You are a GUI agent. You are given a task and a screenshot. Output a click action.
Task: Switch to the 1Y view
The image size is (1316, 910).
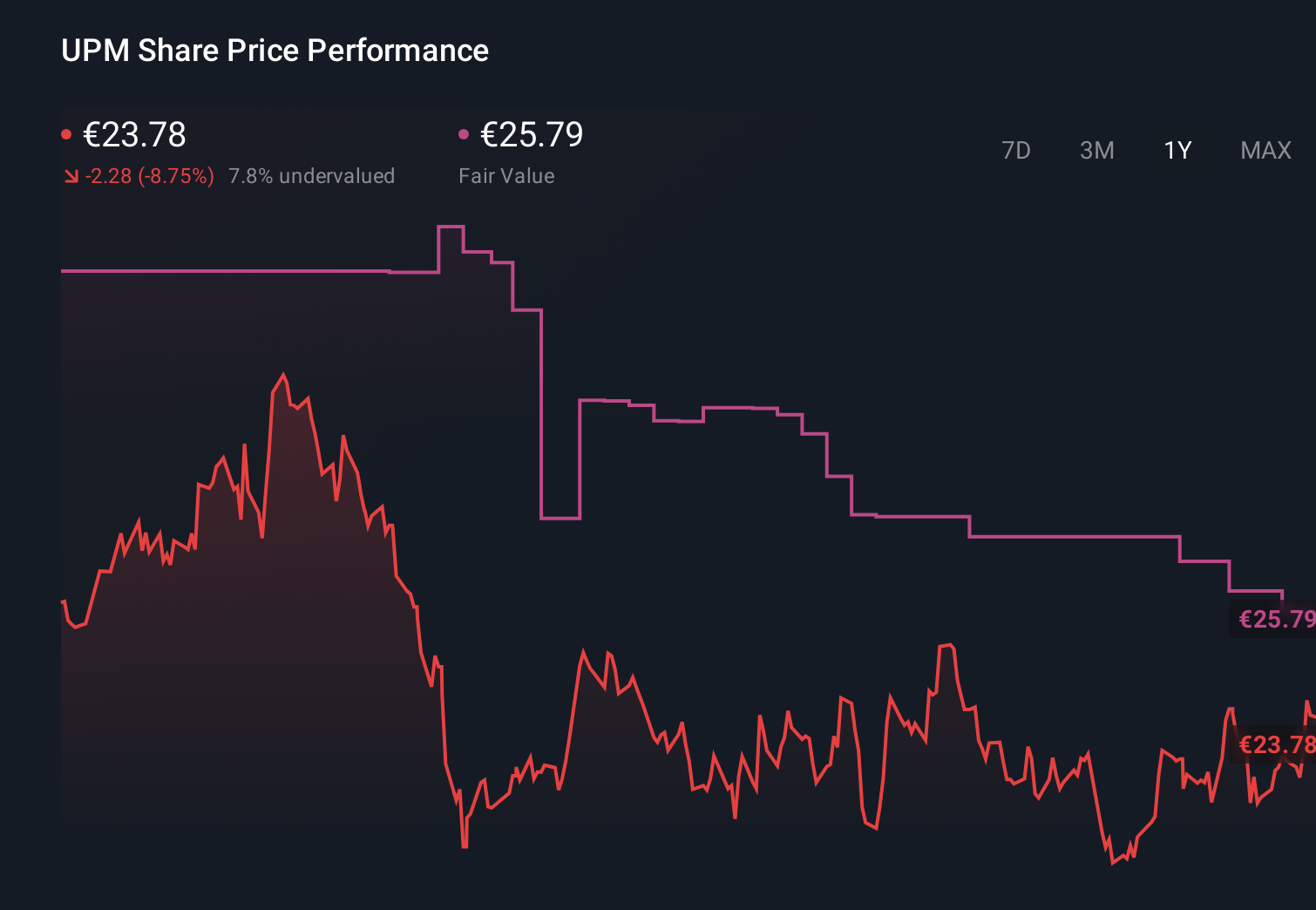click(x=1177, y=150)
